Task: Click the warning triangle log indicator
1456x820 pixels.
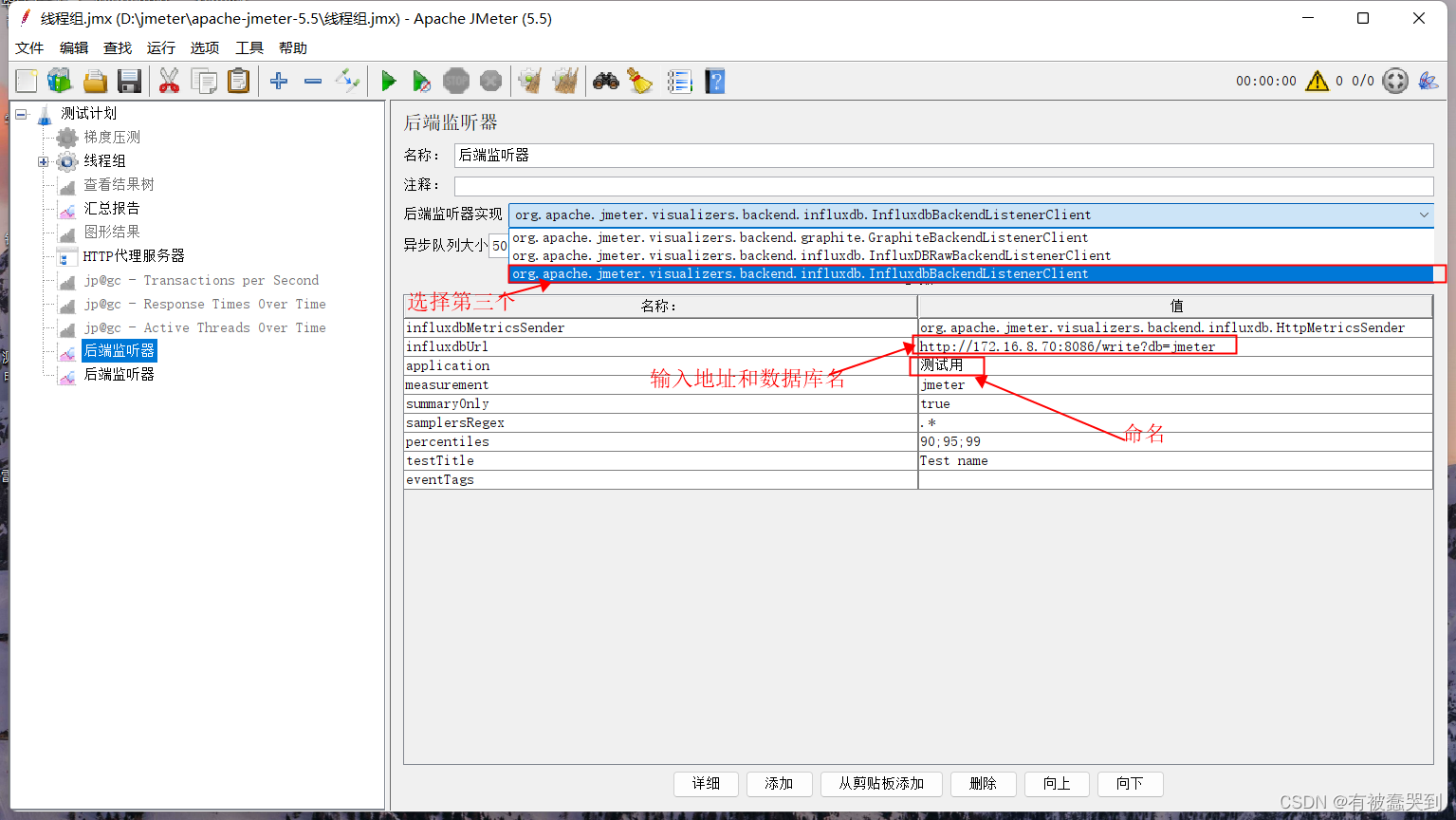Action: [1317, 82]
